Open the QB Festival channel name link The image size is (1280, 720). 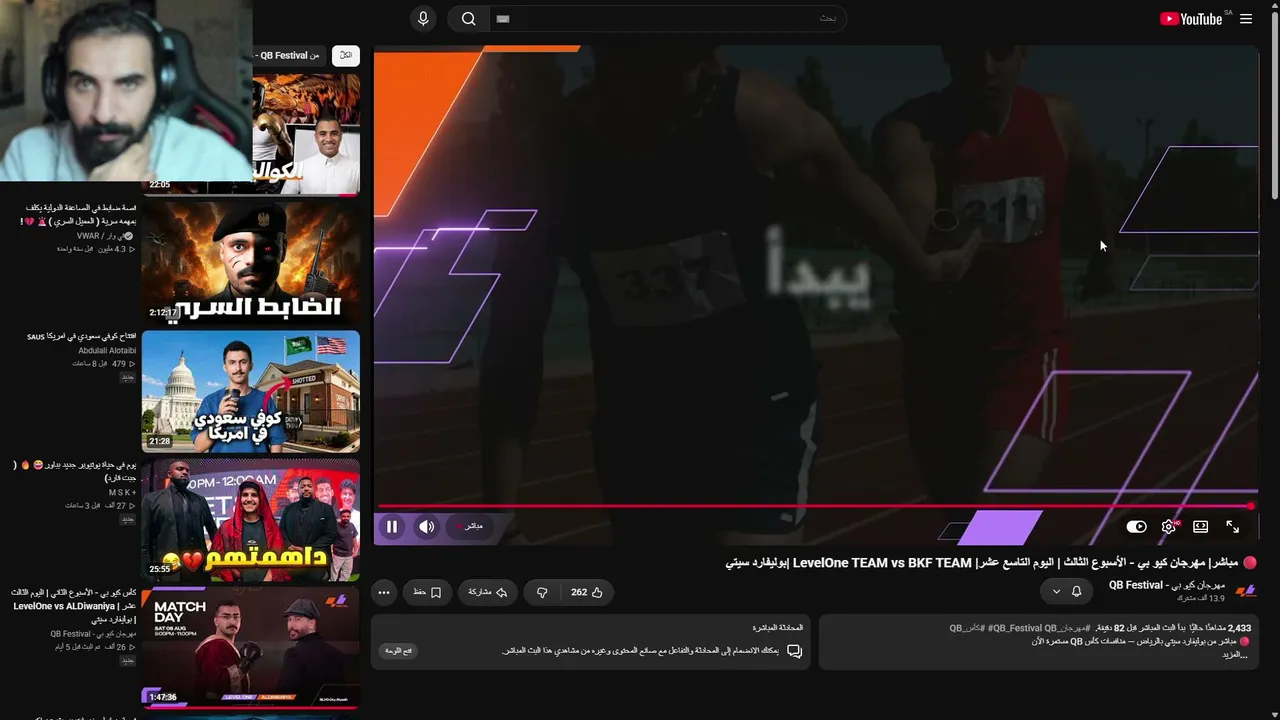click(x=1166, y=585)
